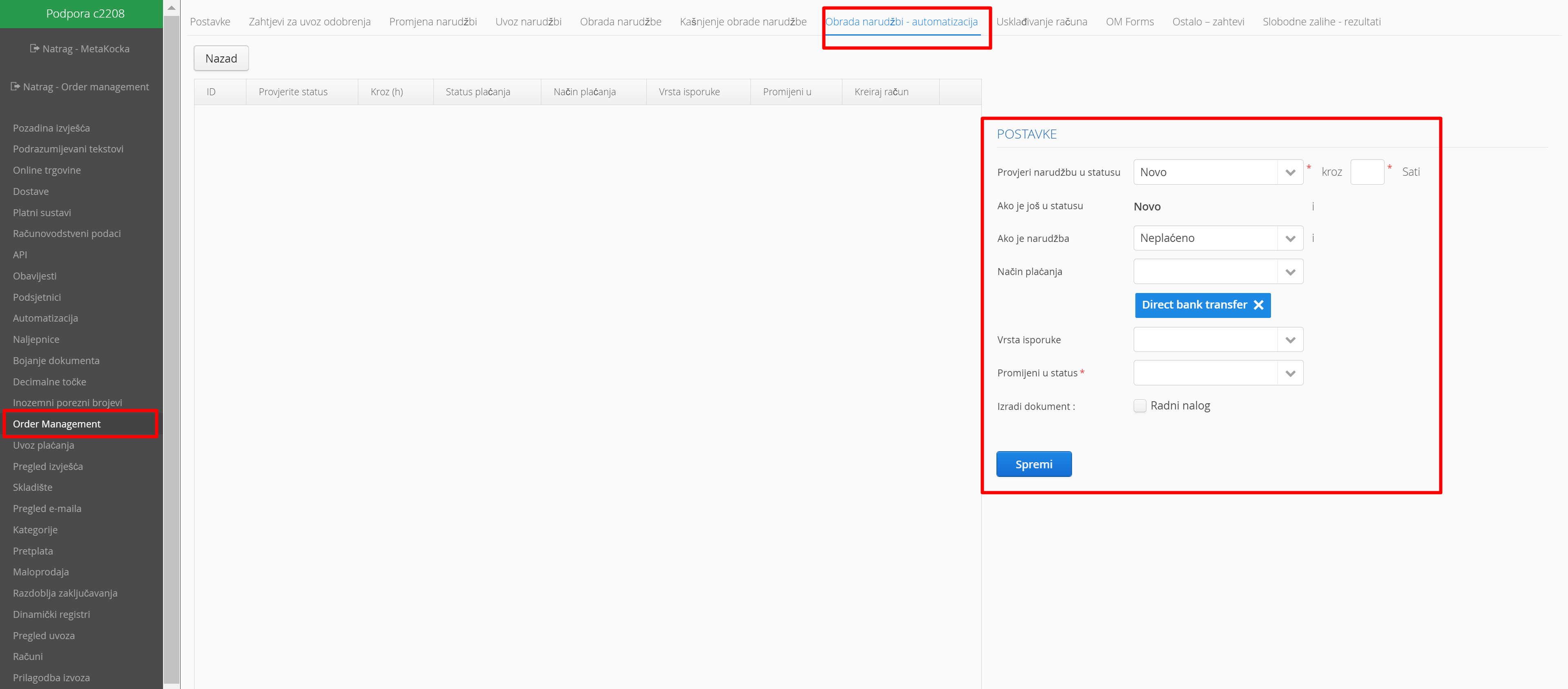
Task: Click the sidebar scroll up arrow
Action: (172, 8)
